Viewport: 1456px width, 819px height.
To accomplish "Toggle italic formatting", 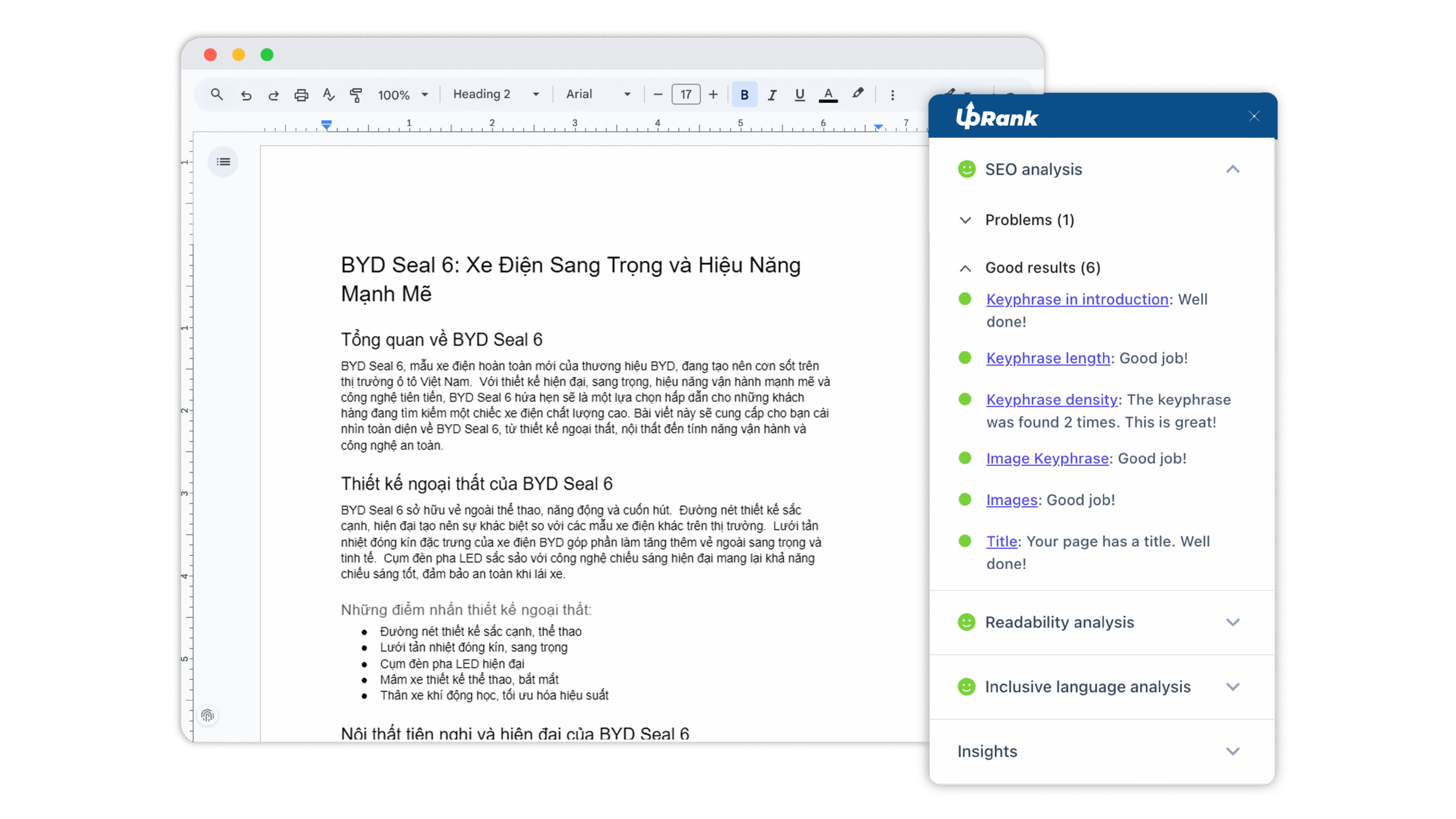I will tap(772, 95).
